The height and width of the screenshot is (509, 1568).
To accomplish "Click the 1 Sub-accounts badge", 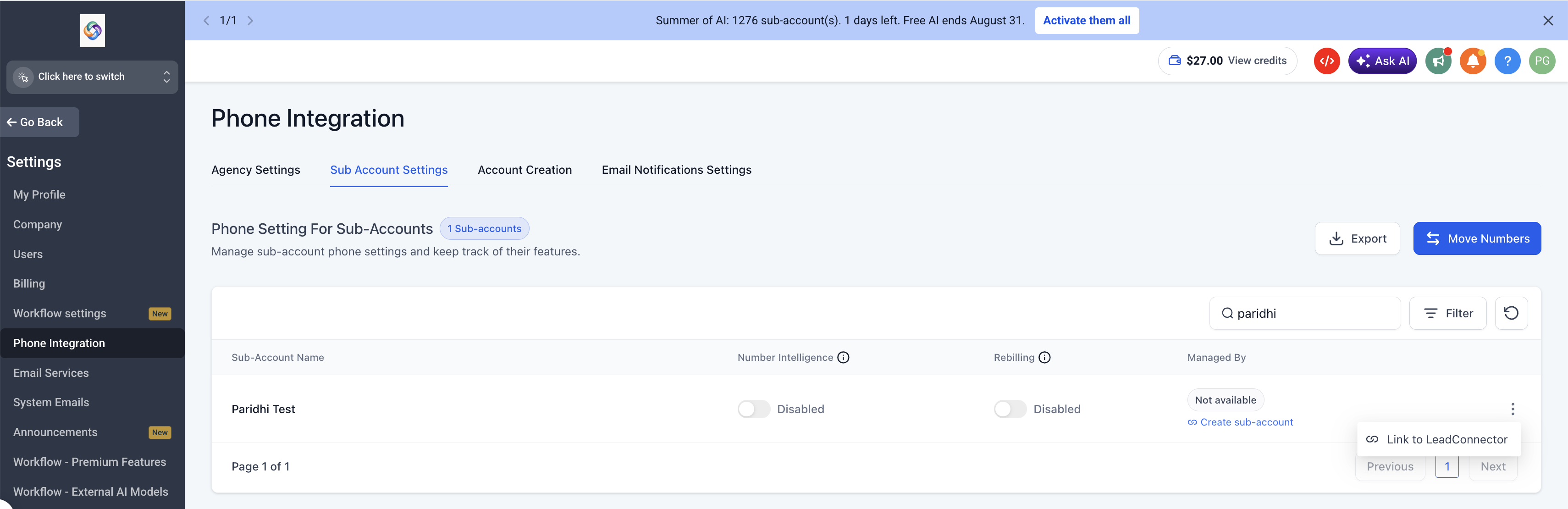I will 485,229.
